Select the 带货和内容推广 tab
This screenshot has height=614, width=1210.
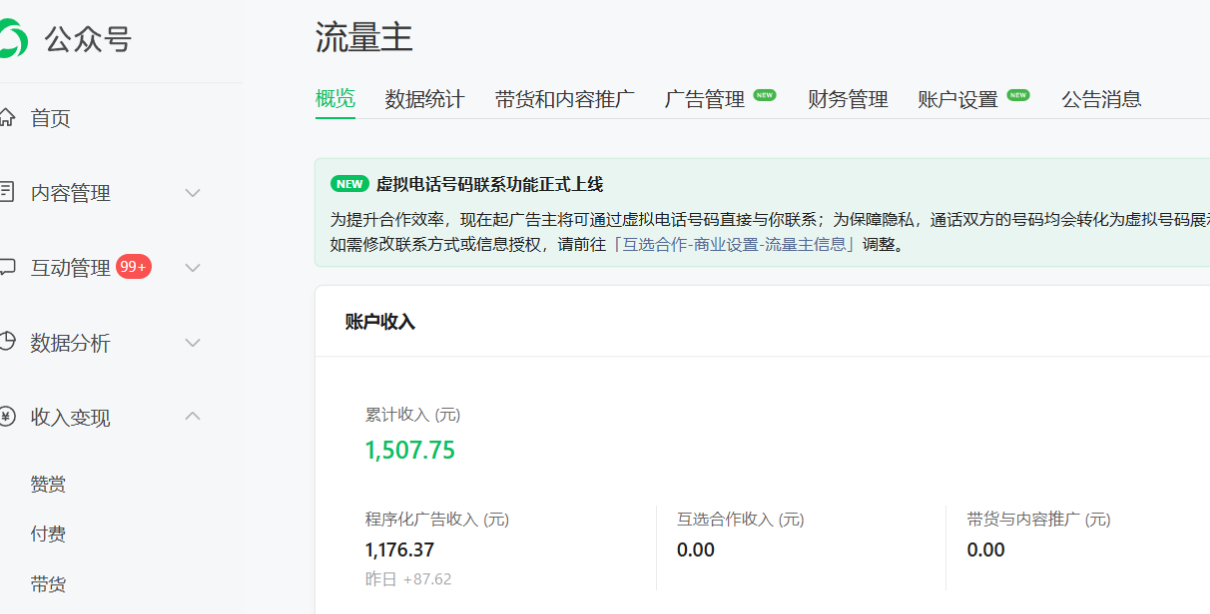click(564, 99)
